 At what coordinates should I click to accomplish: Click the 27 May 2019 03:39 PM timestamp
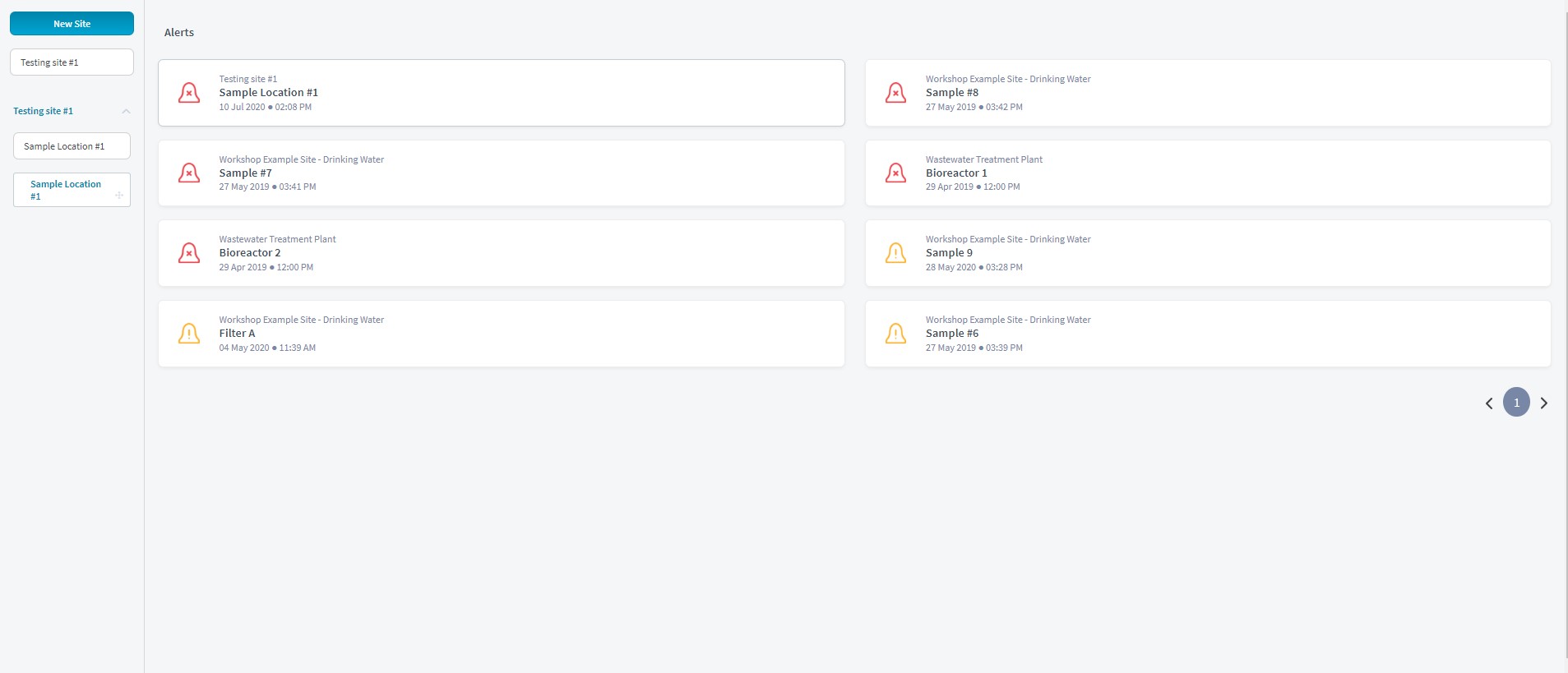(x=974, y=348)
